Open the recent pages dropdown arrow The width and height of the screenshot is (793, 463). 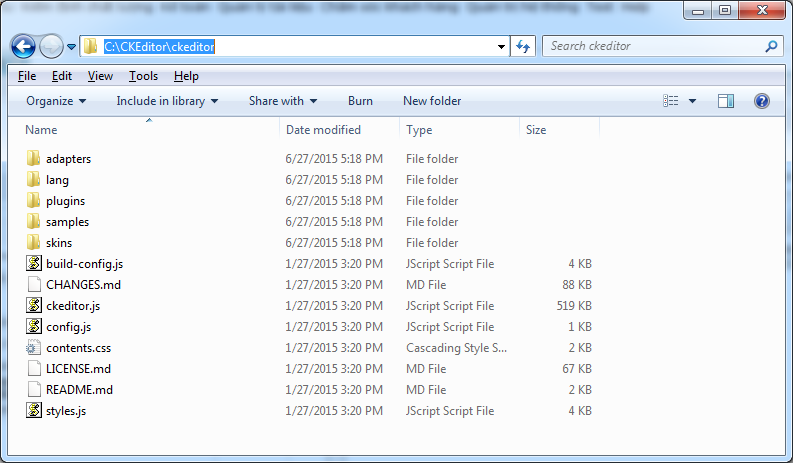click(71, 47)
